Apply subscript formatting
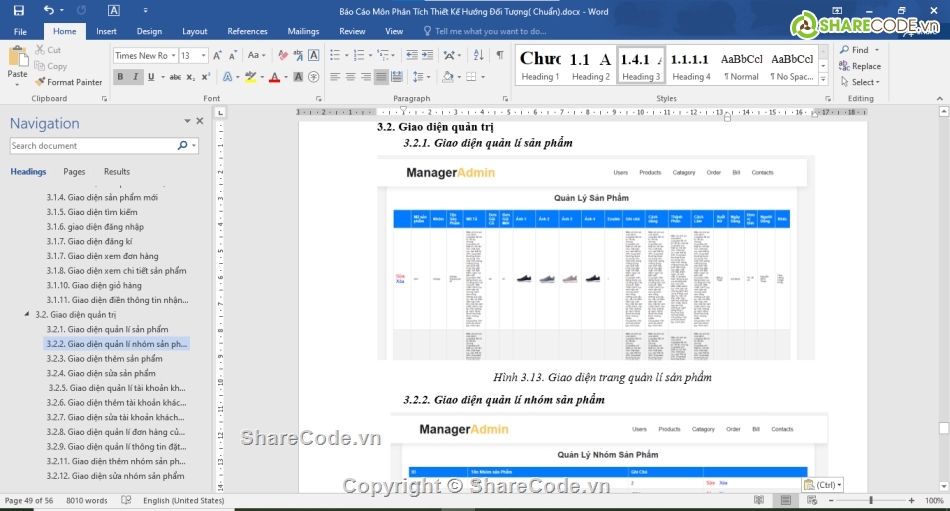 [x=190, y=77]
